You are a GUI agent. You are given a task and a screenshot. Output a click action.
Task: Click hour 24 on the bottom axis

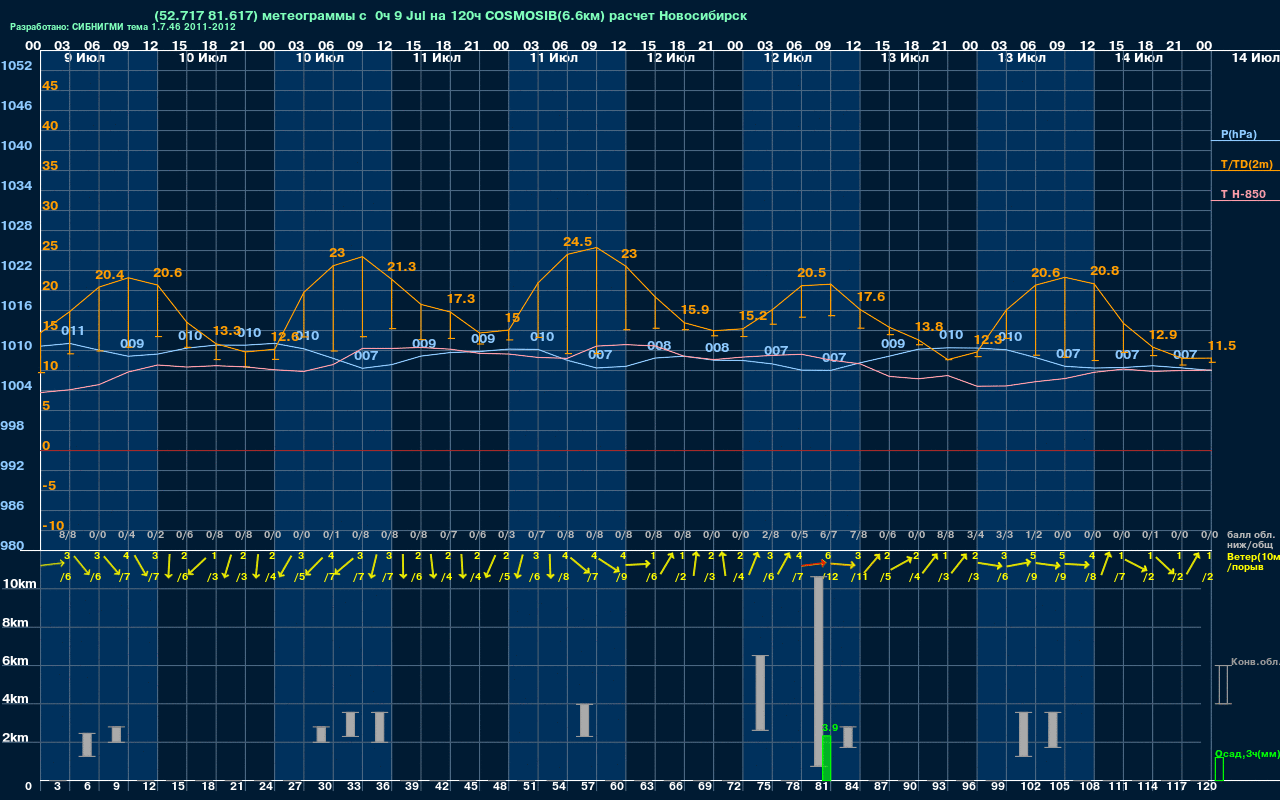coord(266,788)
